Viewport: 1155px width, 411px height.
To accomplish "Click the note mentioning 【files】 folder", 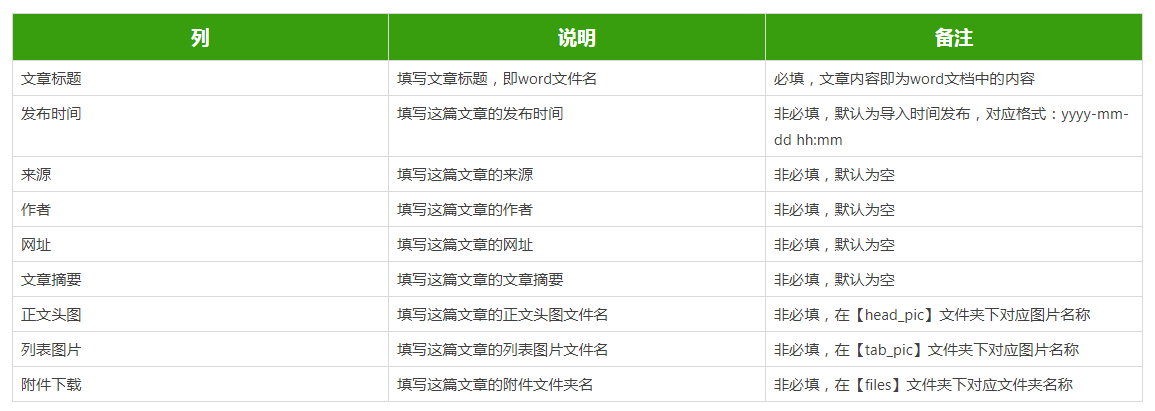I will point(923,384).
